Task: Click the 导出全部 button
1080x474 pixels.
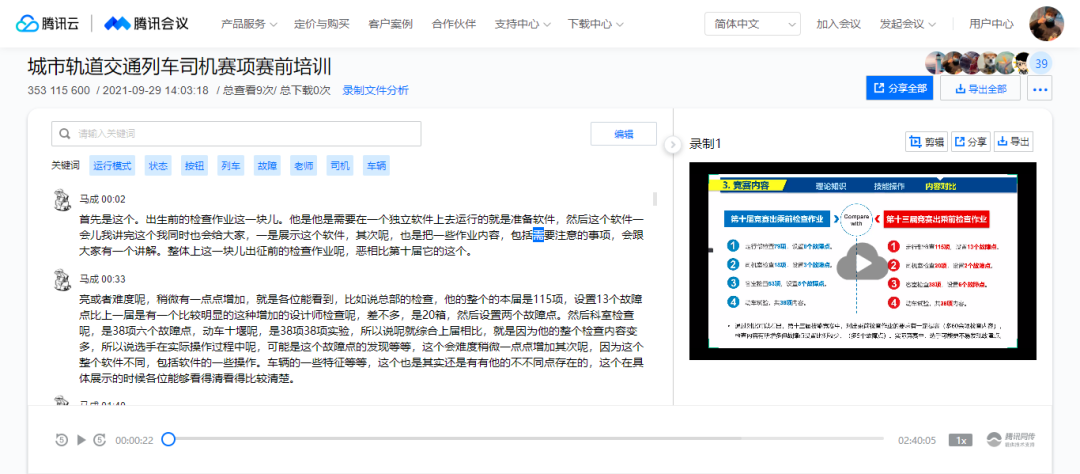Action: [x=981, y=88]
